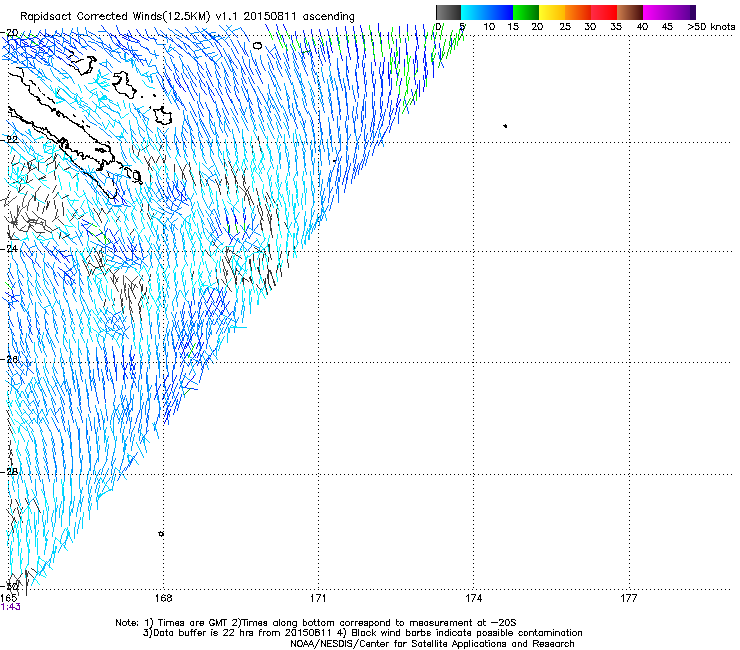This screenshot has height=650, width=740.
Task: Click the '>50 knots' legend label
Action: point(711,27)
